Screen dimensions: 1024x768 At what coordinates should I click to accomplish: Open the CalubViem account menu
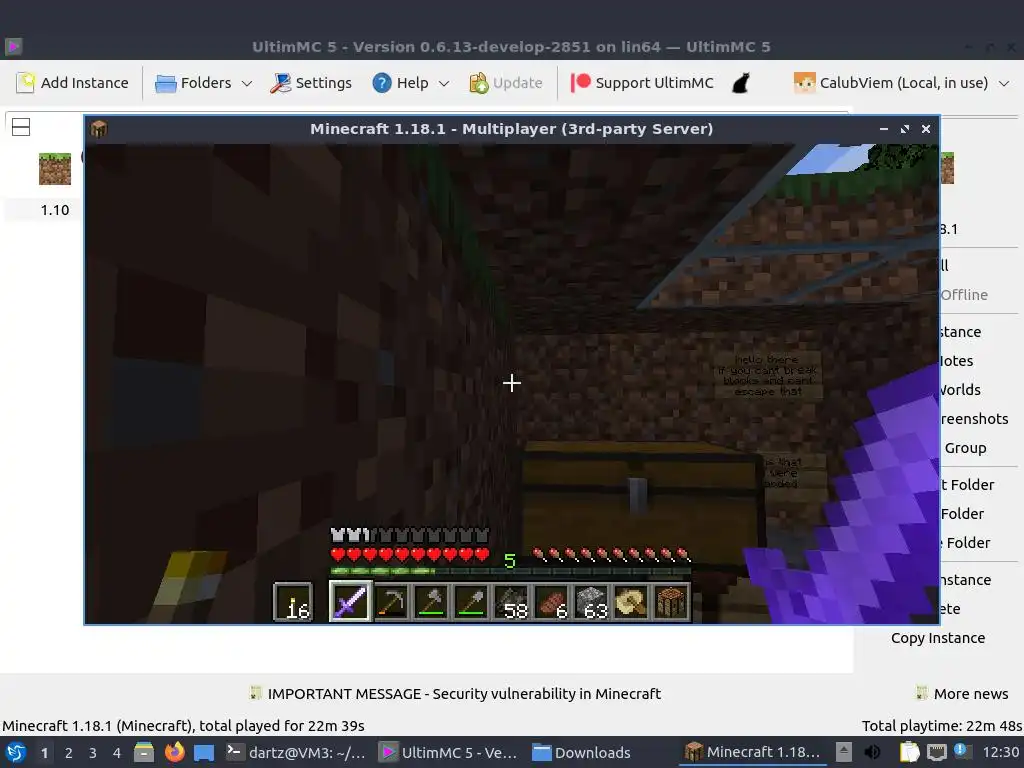pos(901,83)
